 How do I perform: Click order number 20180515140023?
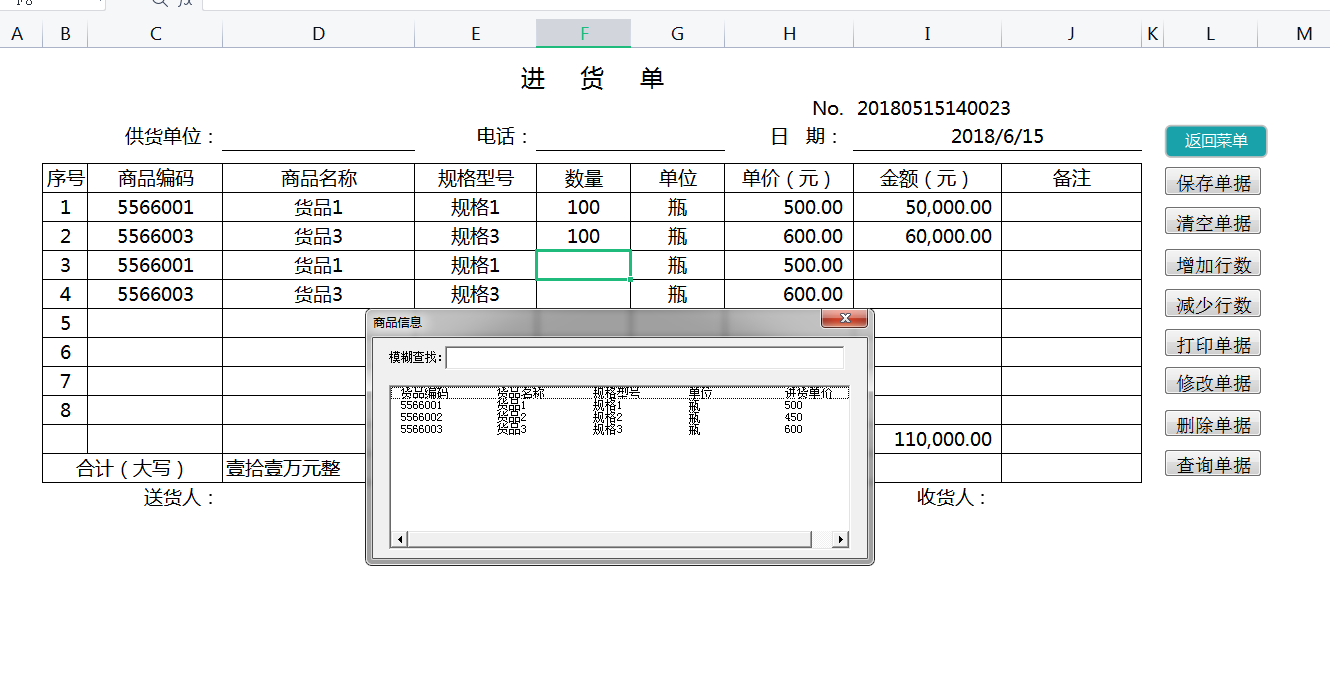tap(934, 108)
